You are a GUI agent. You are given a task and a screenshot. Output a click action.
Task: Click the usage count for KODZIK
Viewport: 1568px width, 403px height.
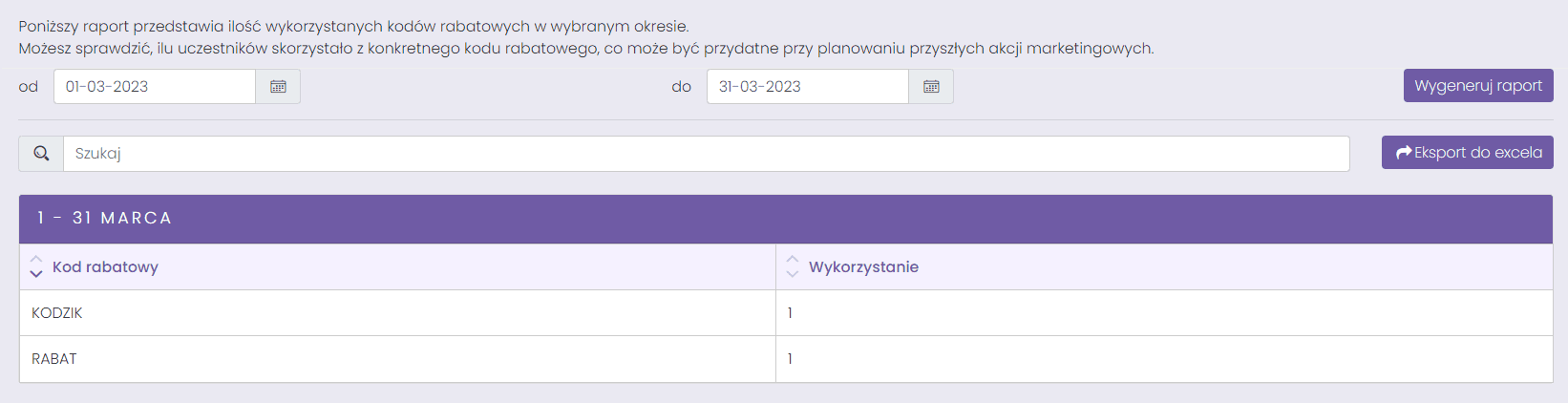pos(790,313)
